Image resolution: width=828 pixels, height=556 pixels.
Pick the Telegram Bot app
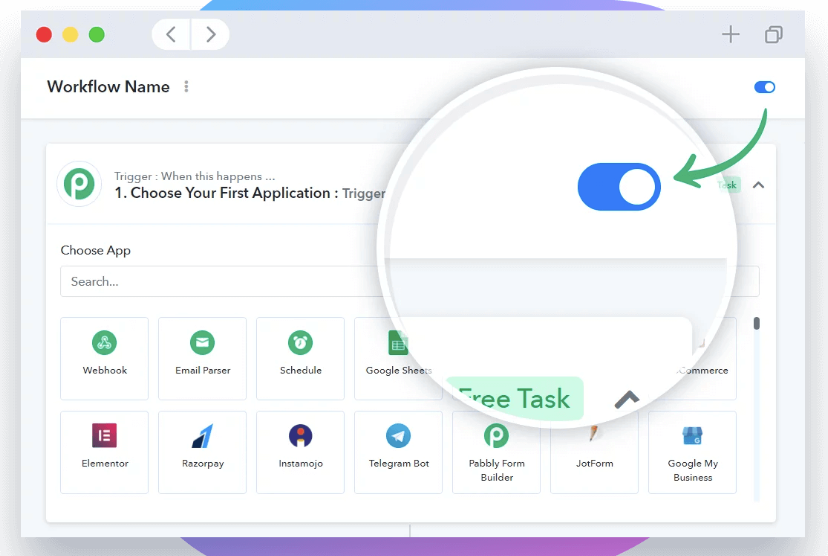pyautogui.click(x=398, y=451)
